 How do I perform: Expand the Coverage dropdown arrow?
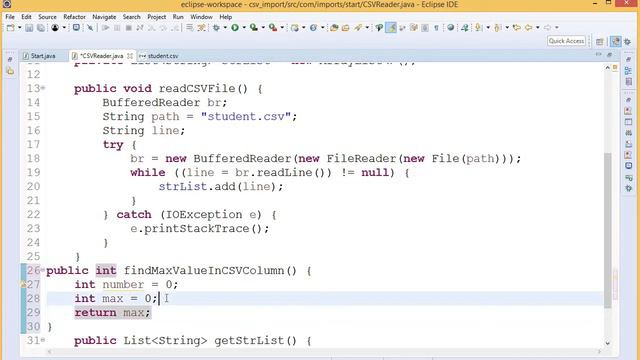click(x=263, y=28)
